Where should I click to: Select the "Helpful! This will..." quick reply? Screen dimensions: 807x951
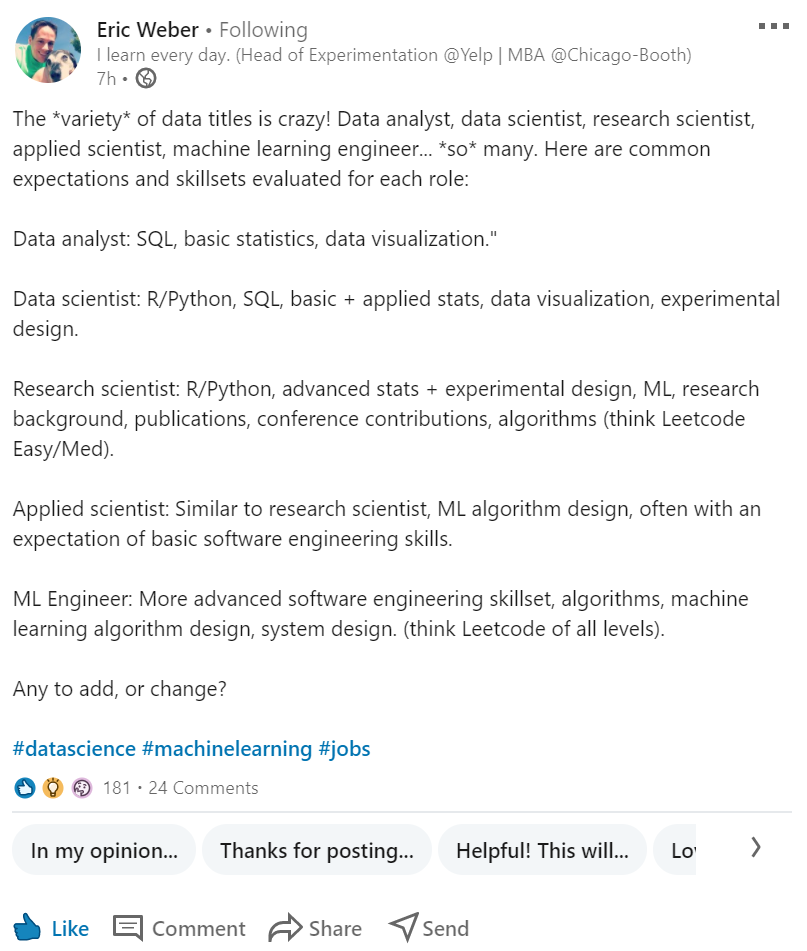click(x=542, y=851)
